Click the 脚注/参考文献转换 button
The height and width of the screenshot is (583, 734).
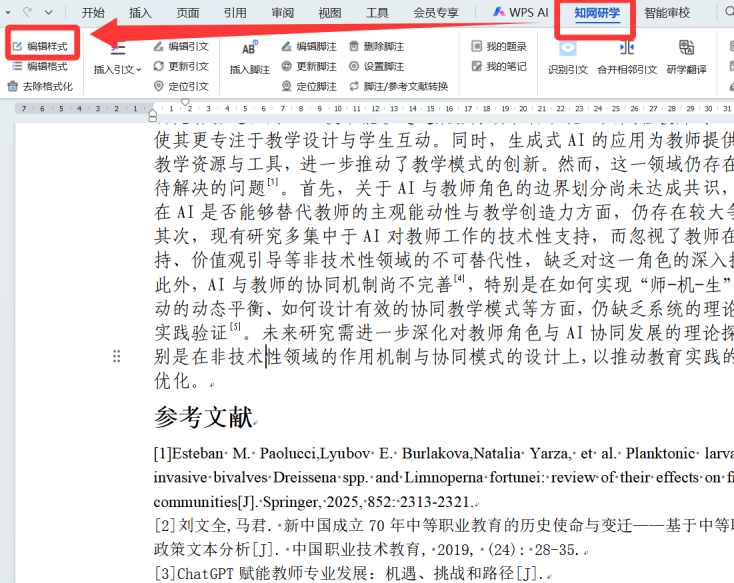tap(398, 86)
